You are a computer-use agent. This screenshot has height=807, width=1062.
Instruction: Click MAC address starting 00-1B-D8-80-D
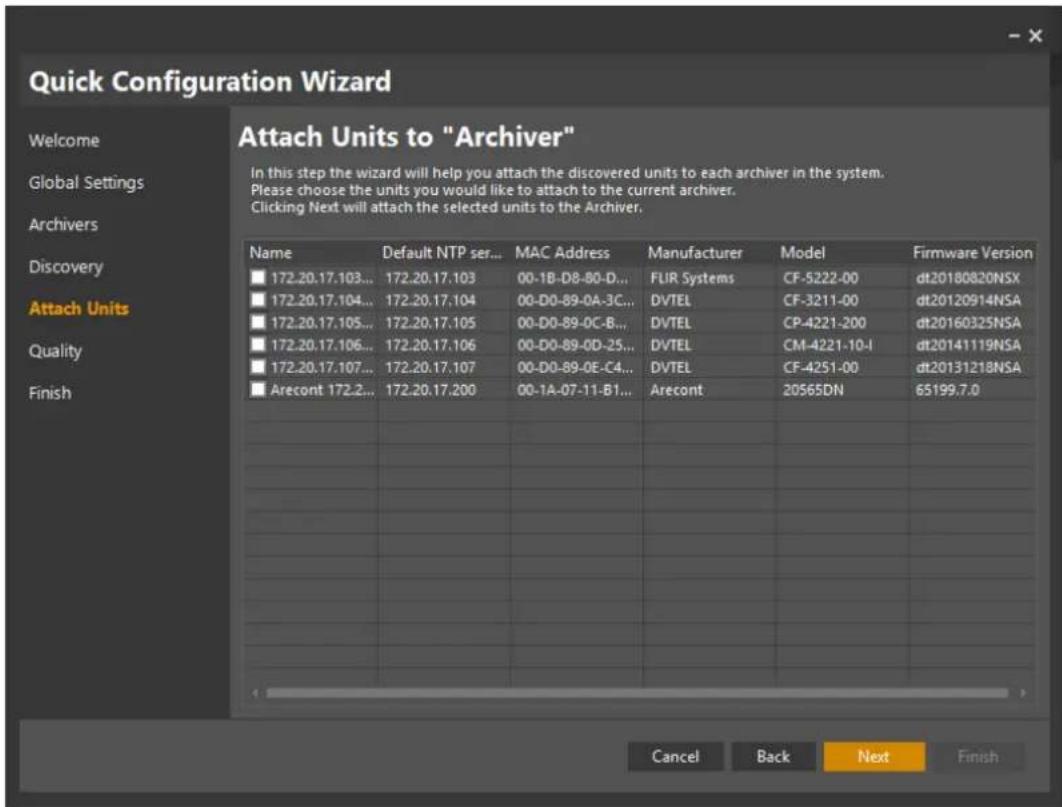(572, 278)
